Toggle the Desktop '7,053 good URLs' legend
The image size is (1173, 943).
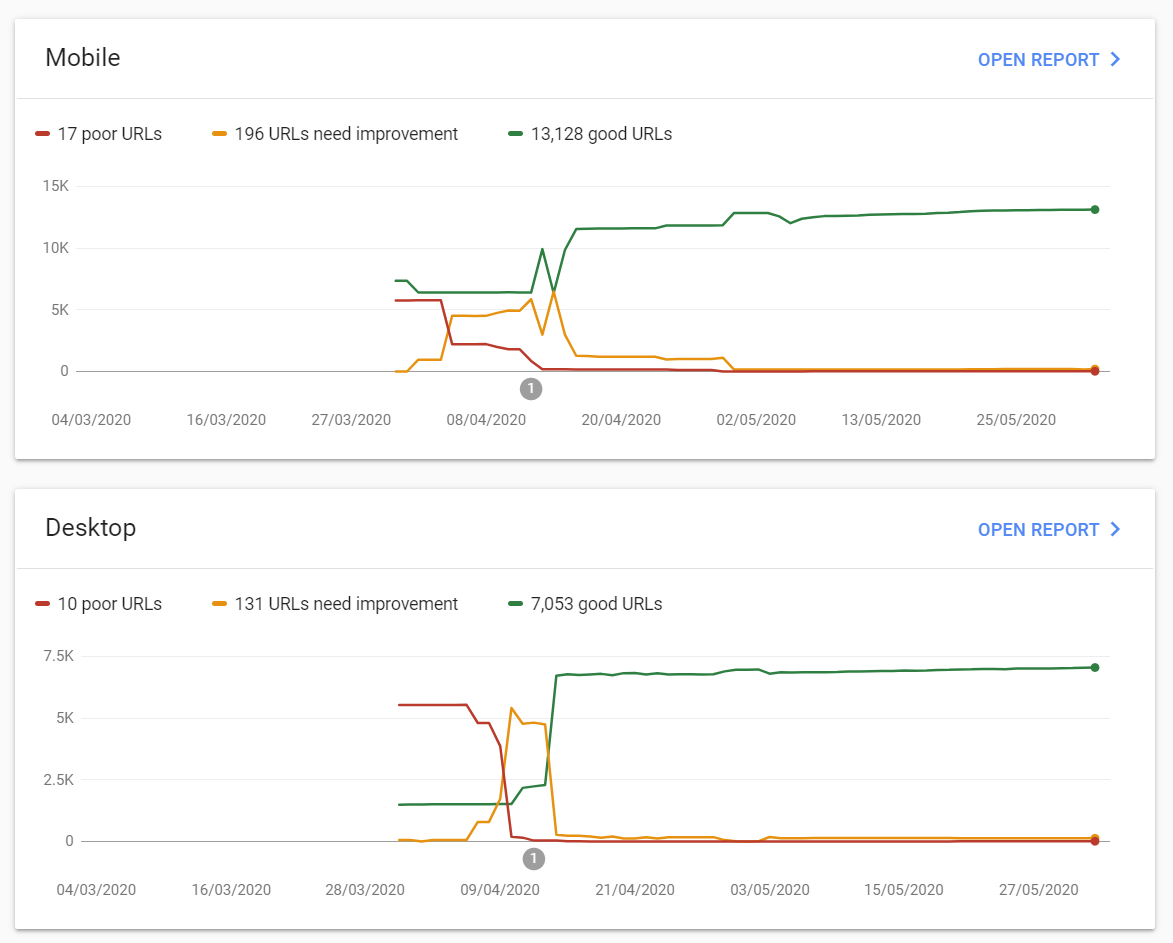pos(585,603)
